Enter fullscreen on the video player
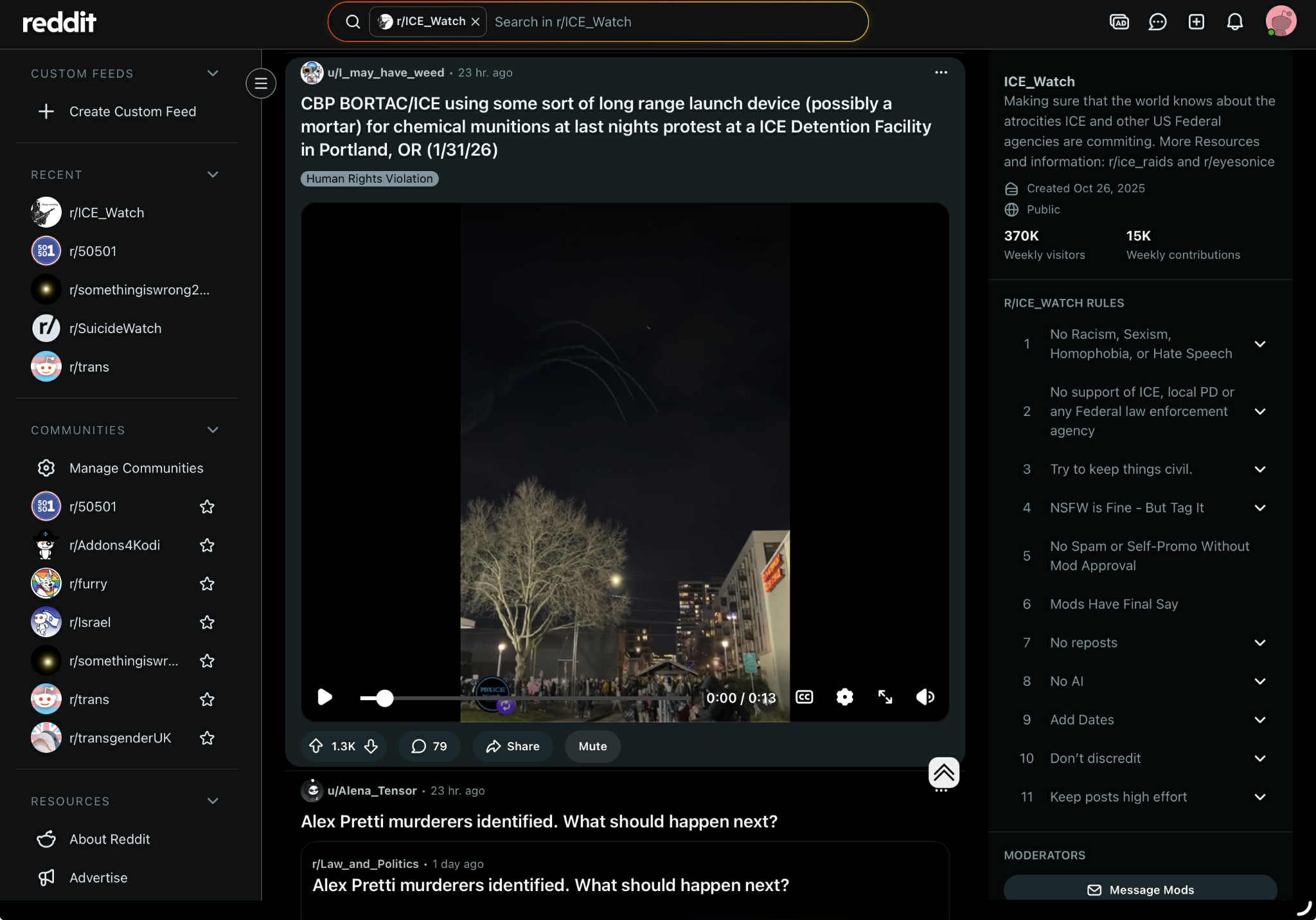The width and height of the screenshot is (1316, 920). 885,697
